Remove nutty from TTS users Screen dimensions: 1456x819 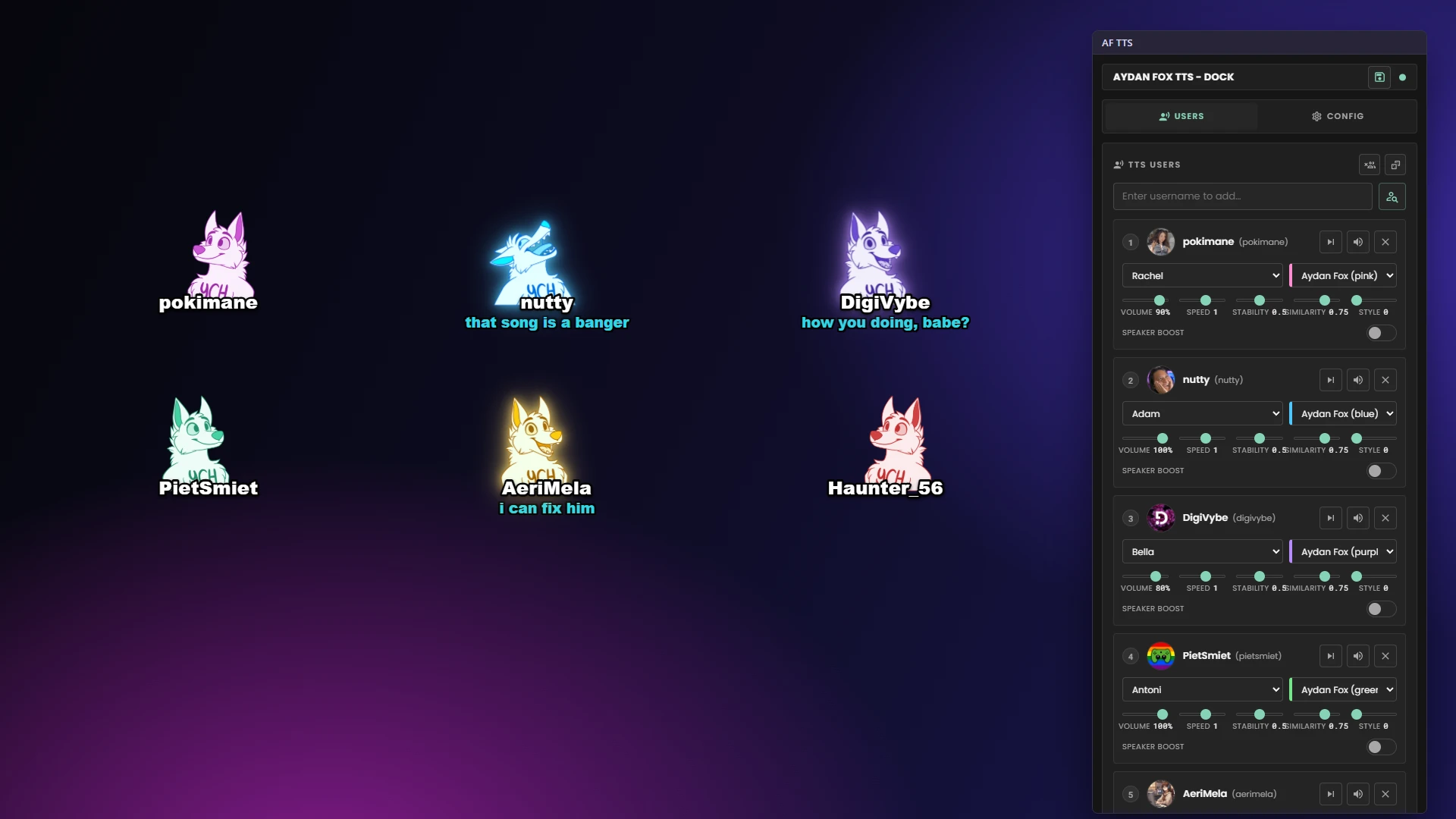[x=1385, y=380]
